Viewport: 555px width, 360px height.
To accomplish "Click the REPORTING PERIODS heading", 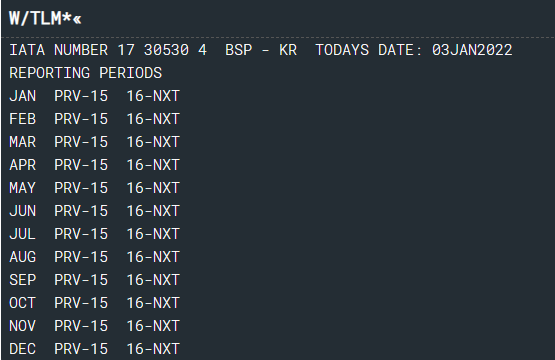I will coord(86,73).
